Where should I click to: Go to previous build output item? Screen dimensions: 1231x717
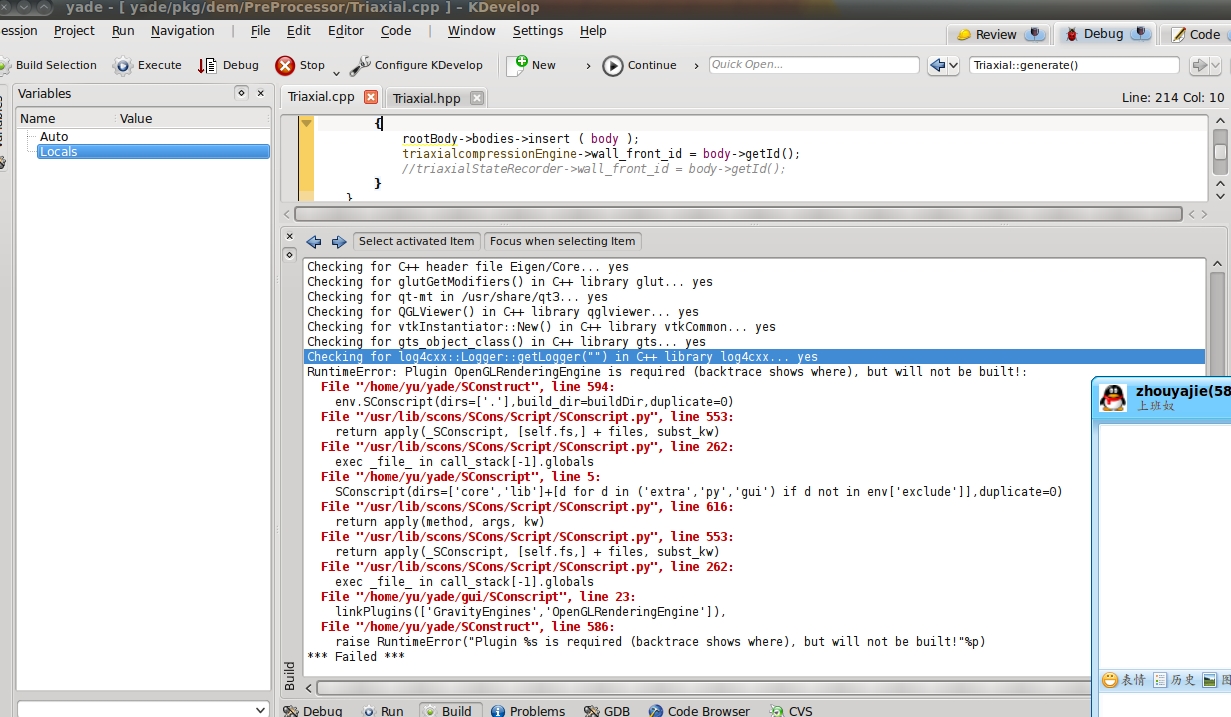pyautogui.click(x=314, y=242)
